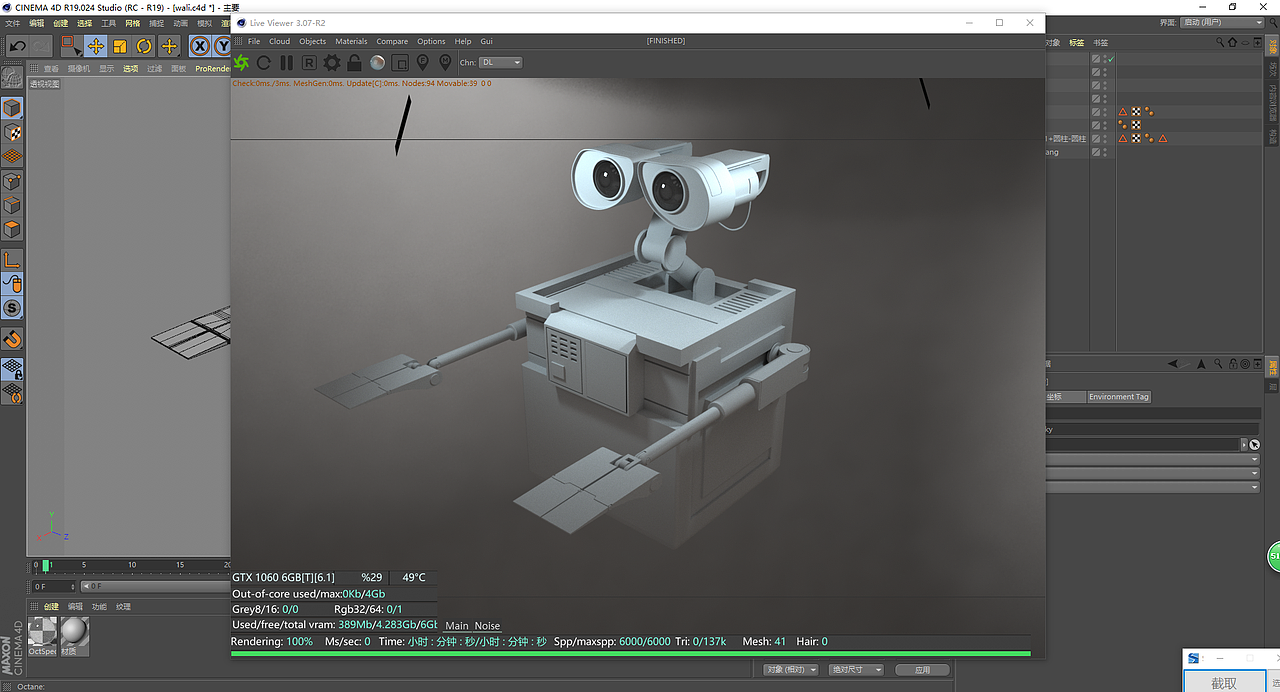1280x692 pixels.
Task: Click the enable axis L icon
Action: tap(12, 260)
